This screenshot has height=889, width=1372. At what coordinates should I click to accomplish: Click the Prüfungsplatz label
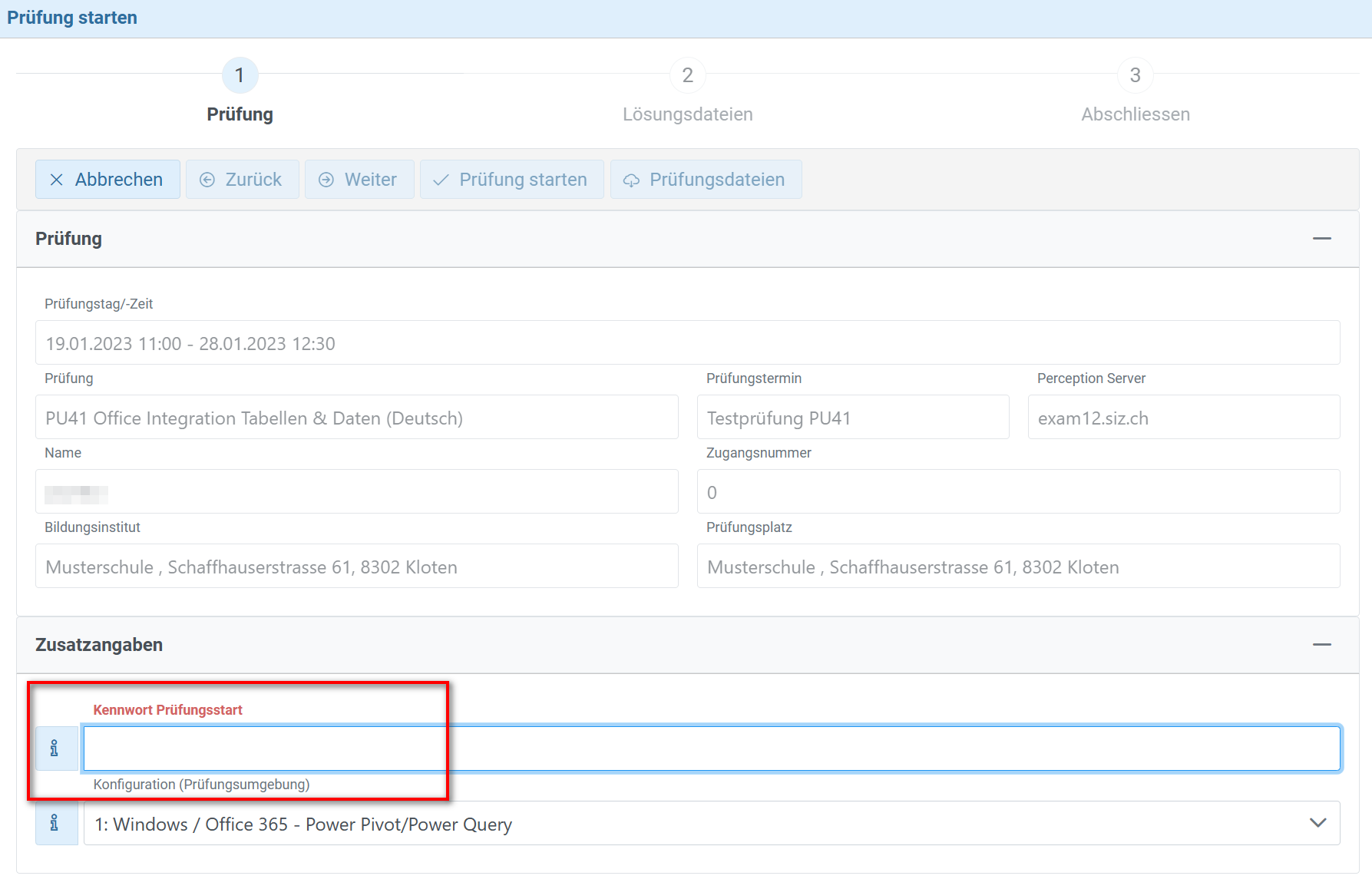coord(749,527)
